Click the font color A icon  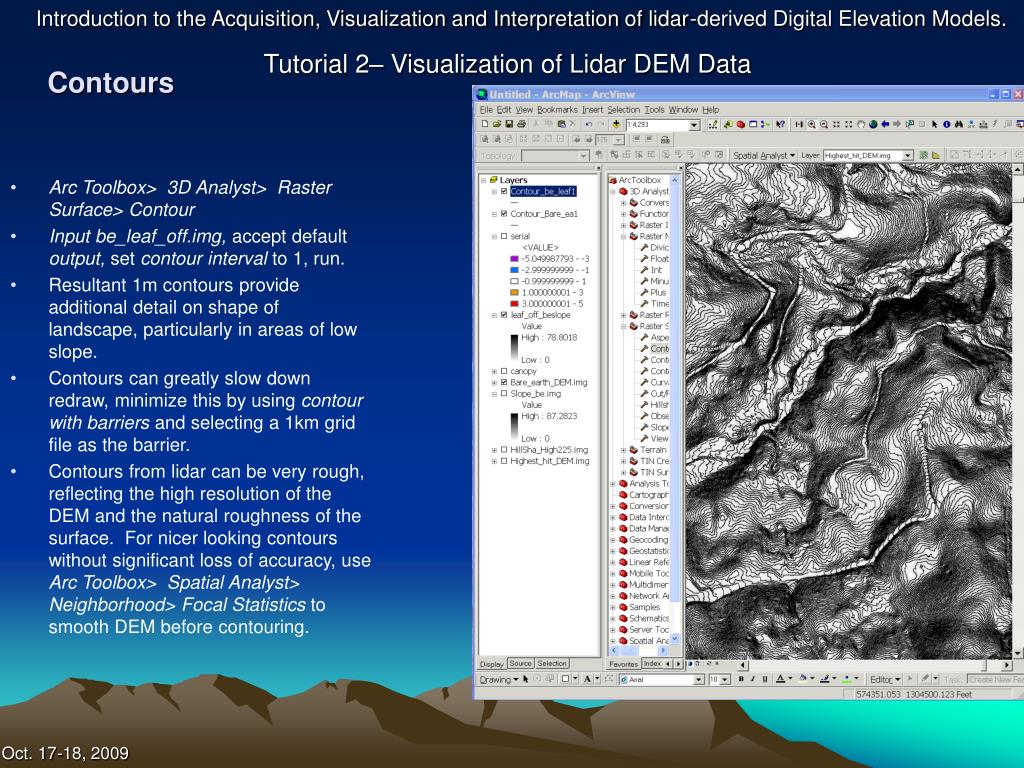780,679
